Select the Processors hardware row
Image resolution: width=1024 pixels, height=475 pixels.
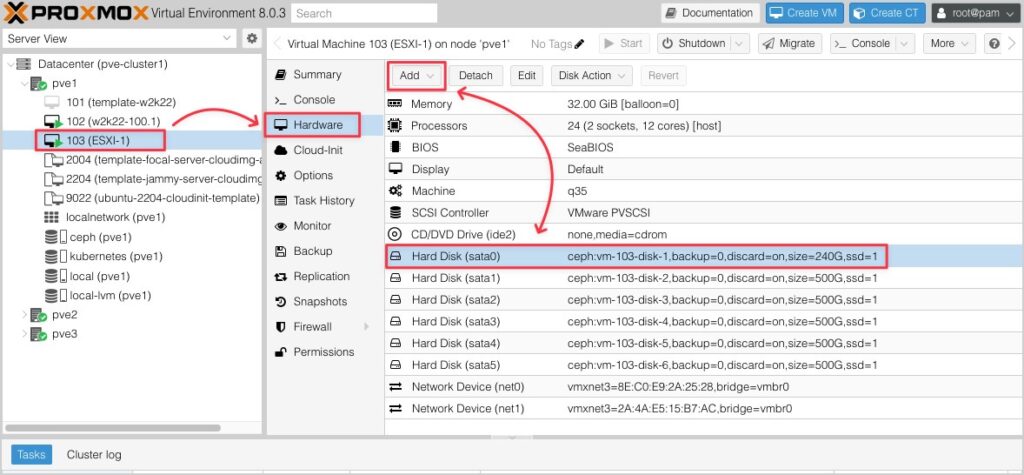(704, 125)
